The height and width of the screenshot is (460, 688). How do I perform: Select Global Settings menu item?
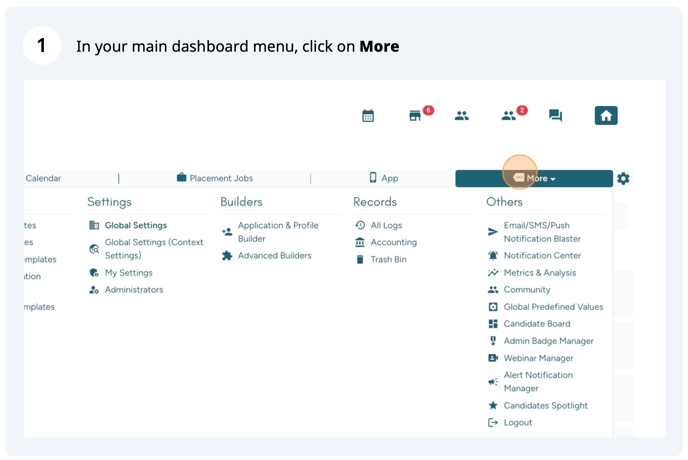[135, 225]
